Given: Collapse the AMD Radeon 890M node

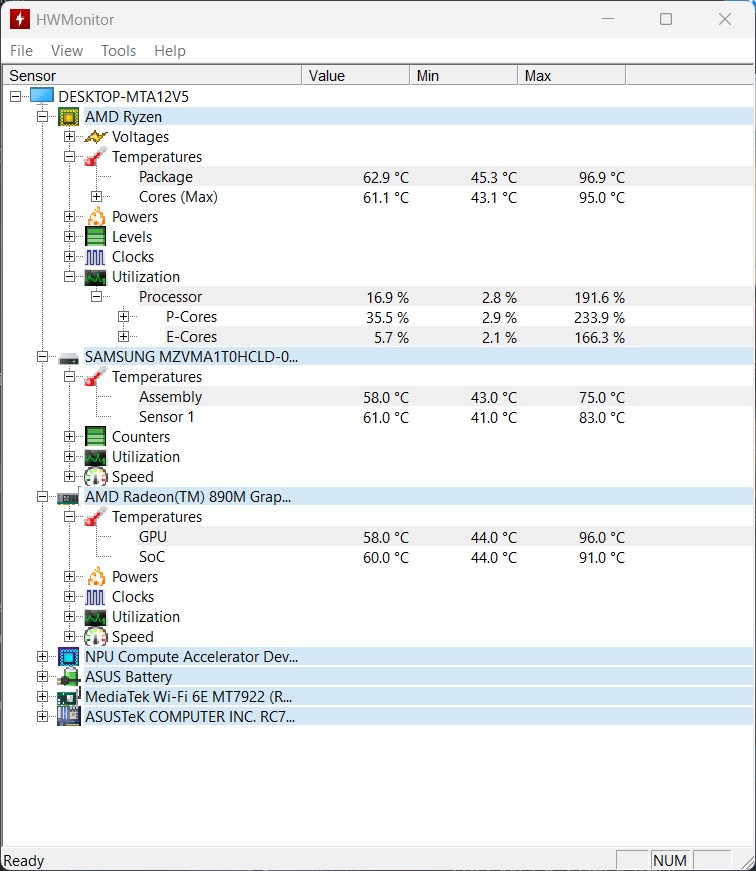Looking at the screenshot, I should coord(42,497).
